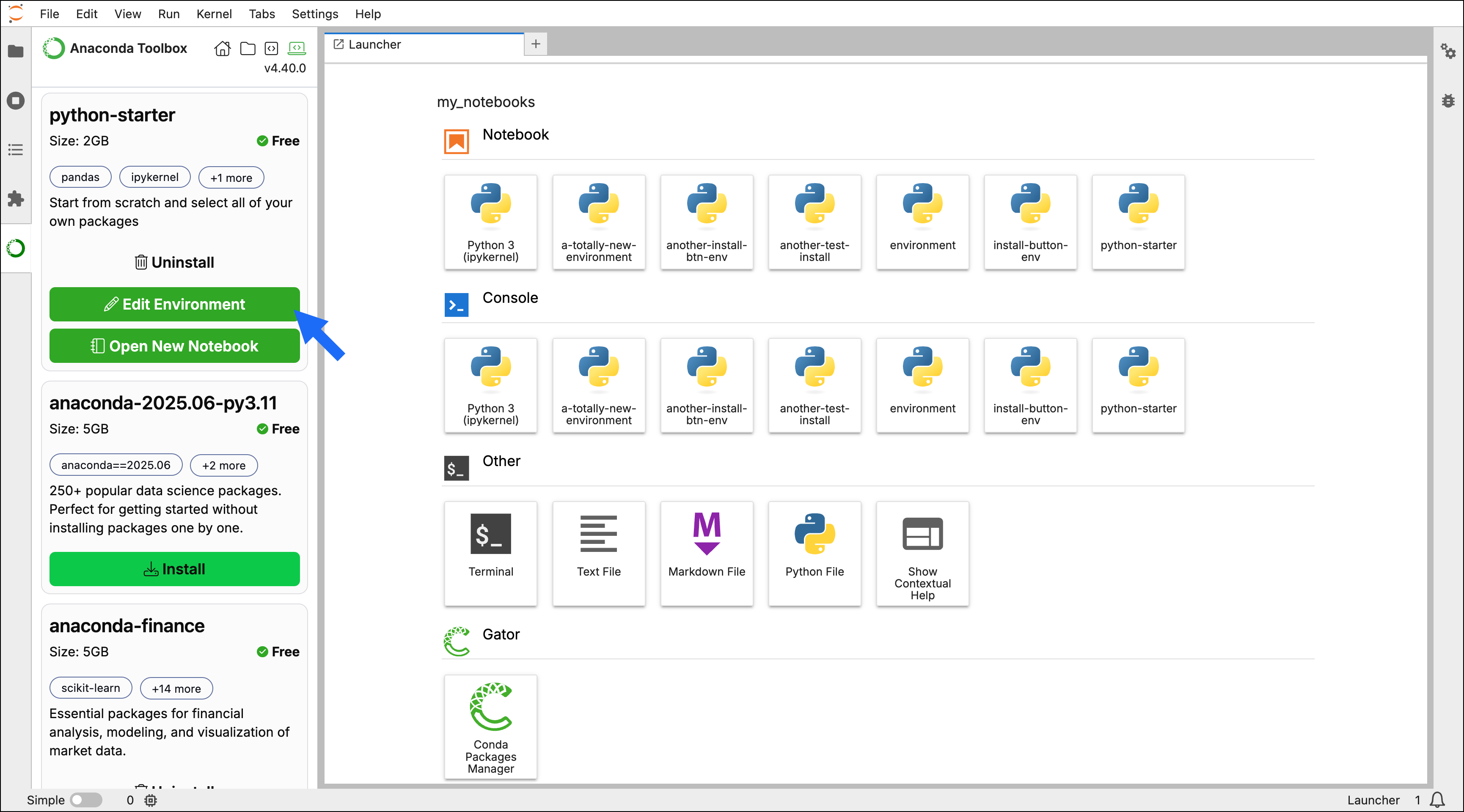Toggle Simple interface mode switch
The width and height of the screenshot is (1464, 812).
click(86, 800)
